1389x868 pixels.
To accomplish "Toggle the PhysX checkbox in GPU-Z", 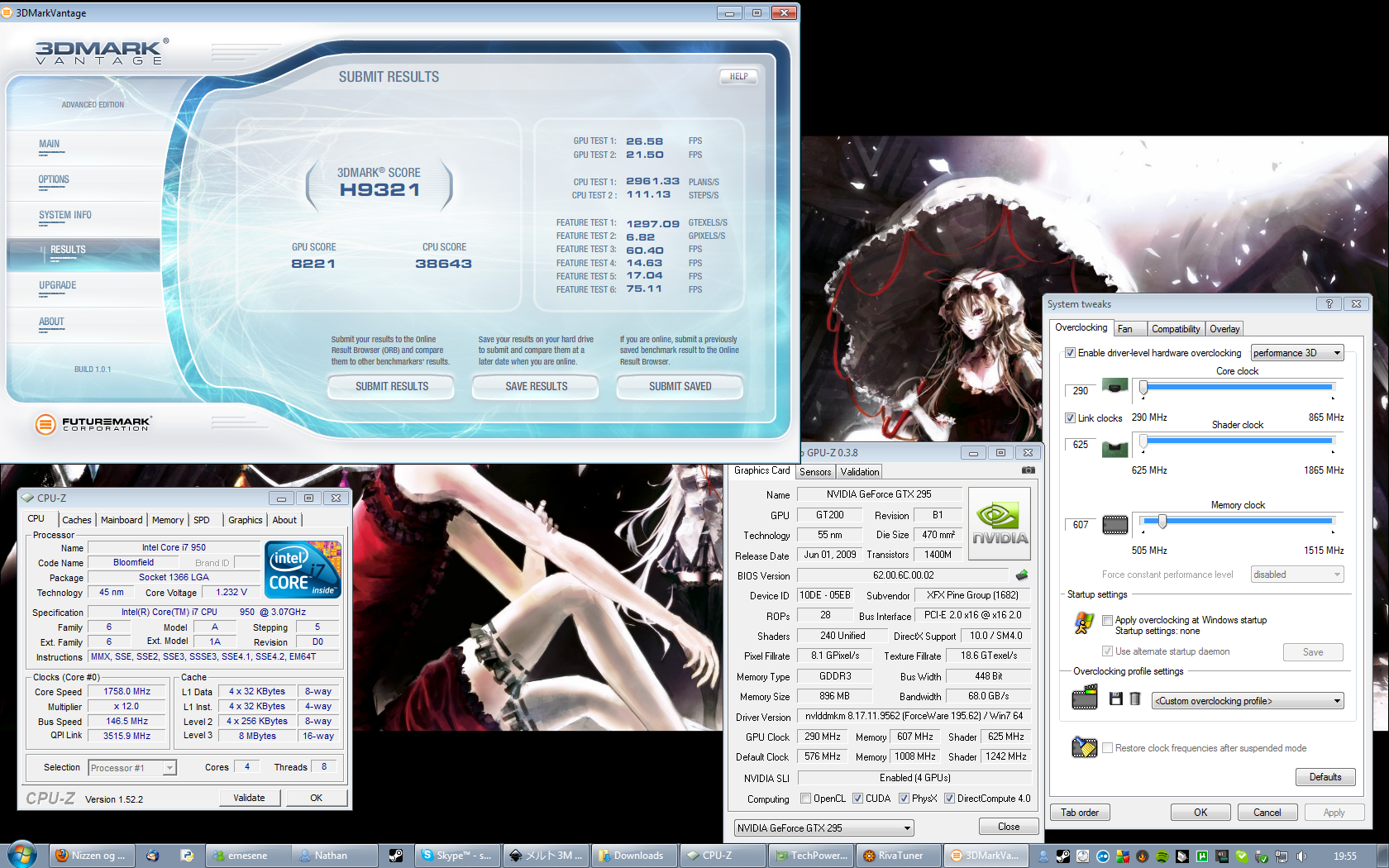I will point(904,799).
